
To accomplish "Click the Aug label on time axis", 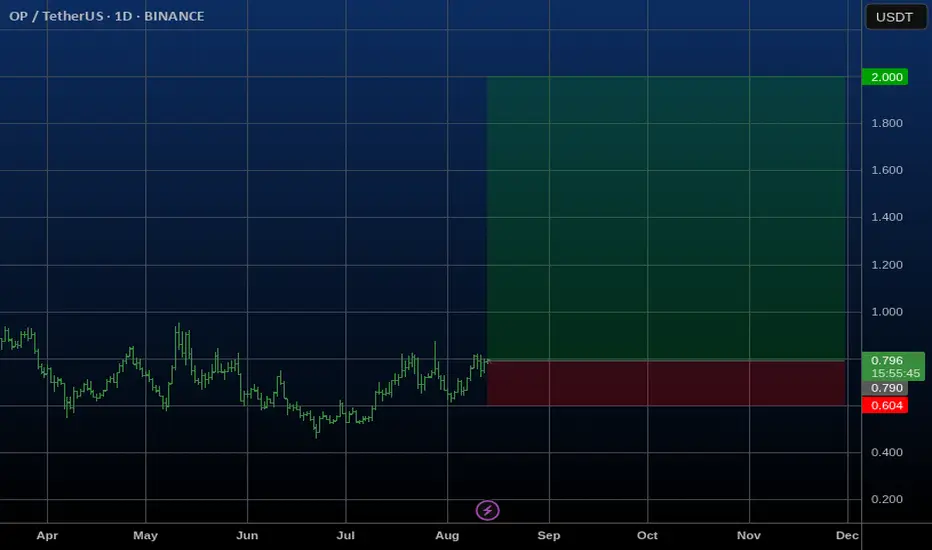I will 447,535.
